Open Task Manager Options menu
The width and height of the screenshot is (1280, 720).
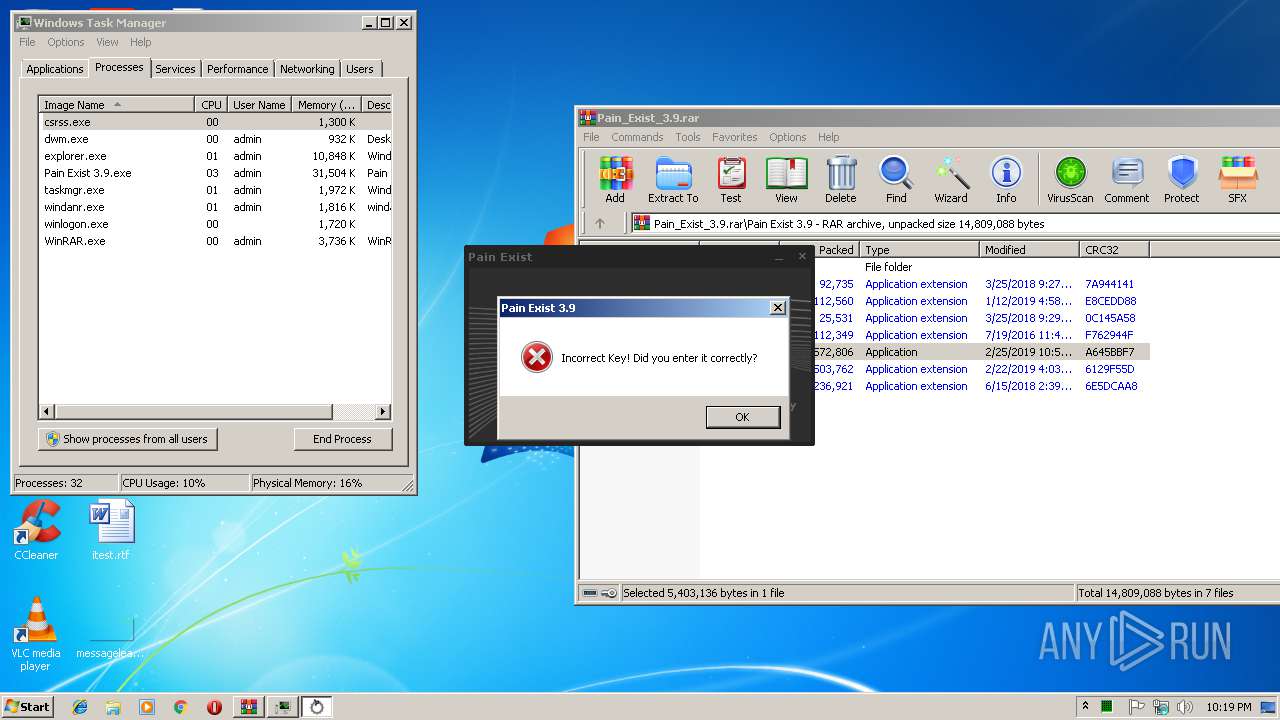[x=66, y=42]
